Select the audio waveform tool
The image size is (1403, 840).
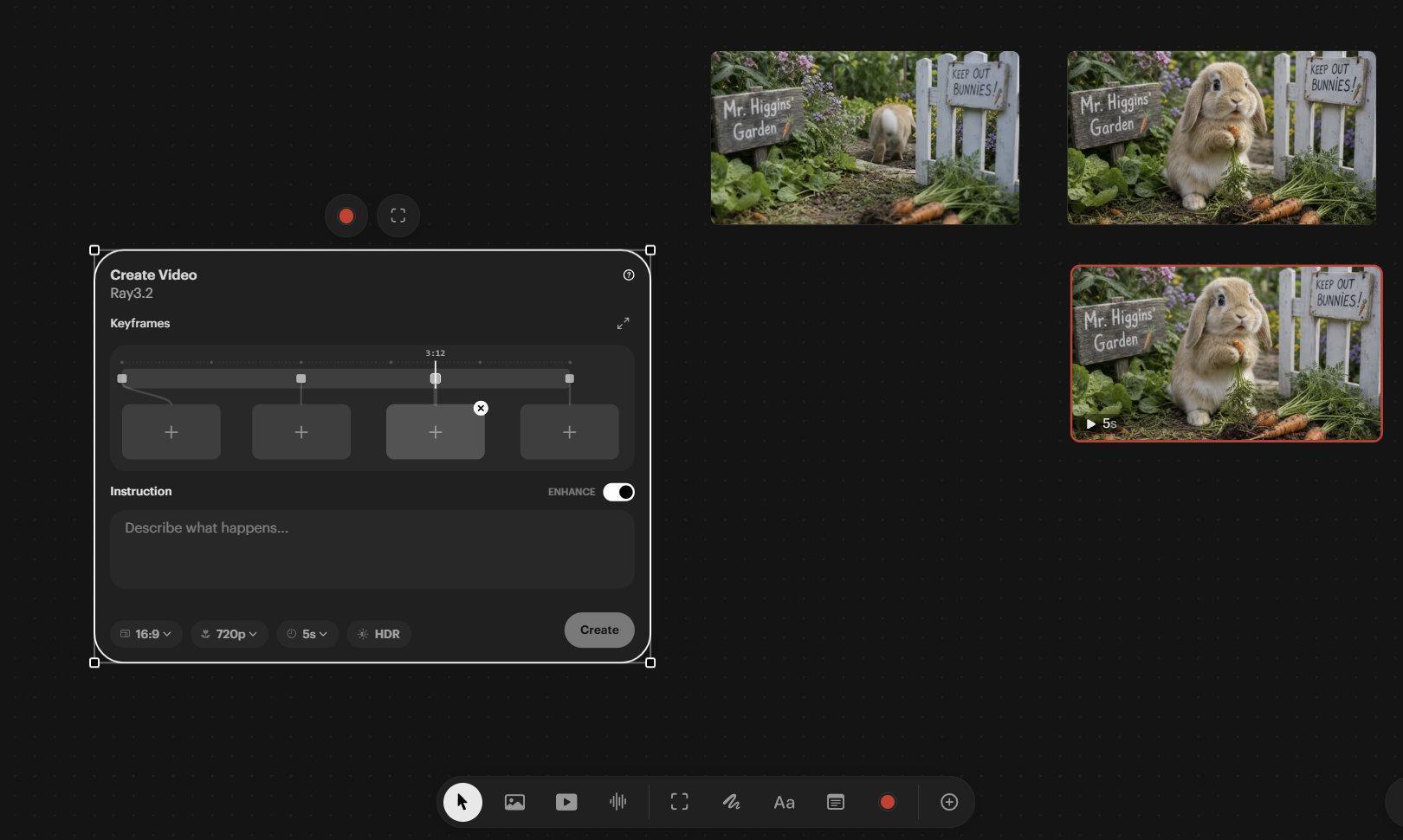coord(617,802)
